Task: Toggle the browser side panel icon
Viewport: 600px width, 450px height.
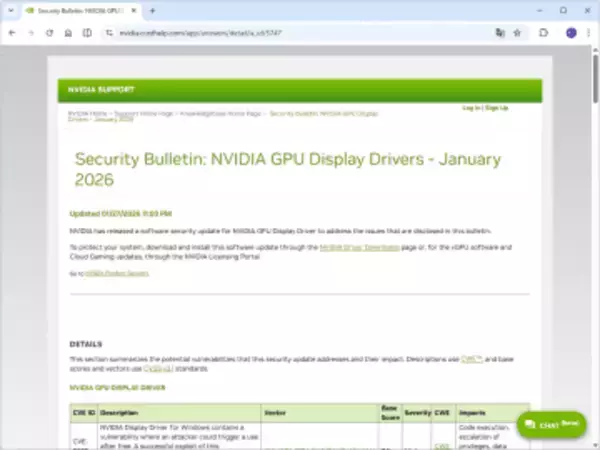Action: 87,33
